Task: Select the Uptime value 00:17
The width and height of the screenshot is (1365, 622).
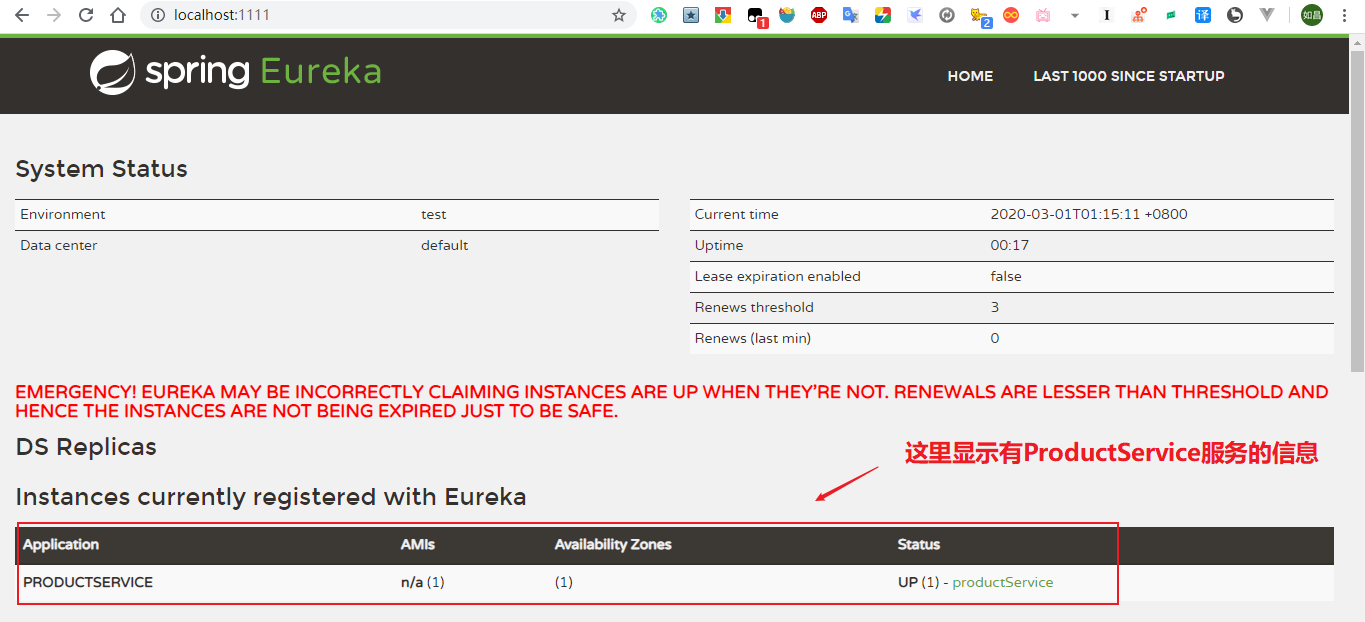Action: pyautogui.click(x=1010, y=245)
